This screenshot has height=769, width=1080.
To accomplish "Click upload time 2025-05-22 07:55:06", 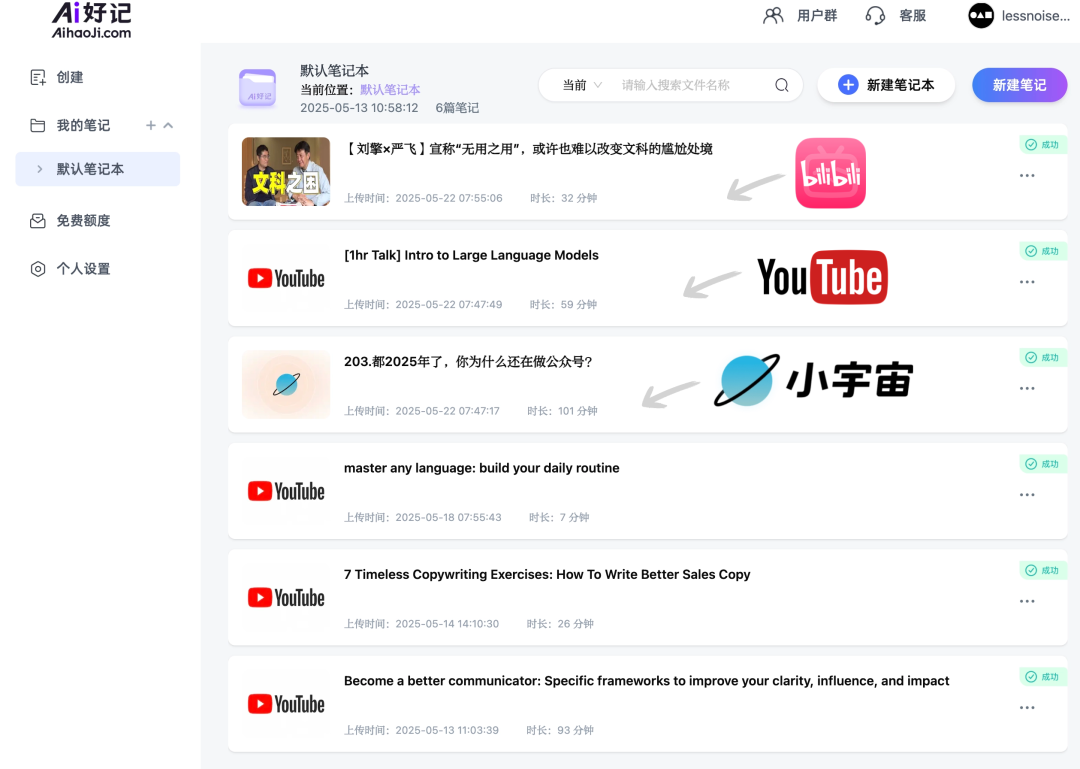I will [423, 198].
